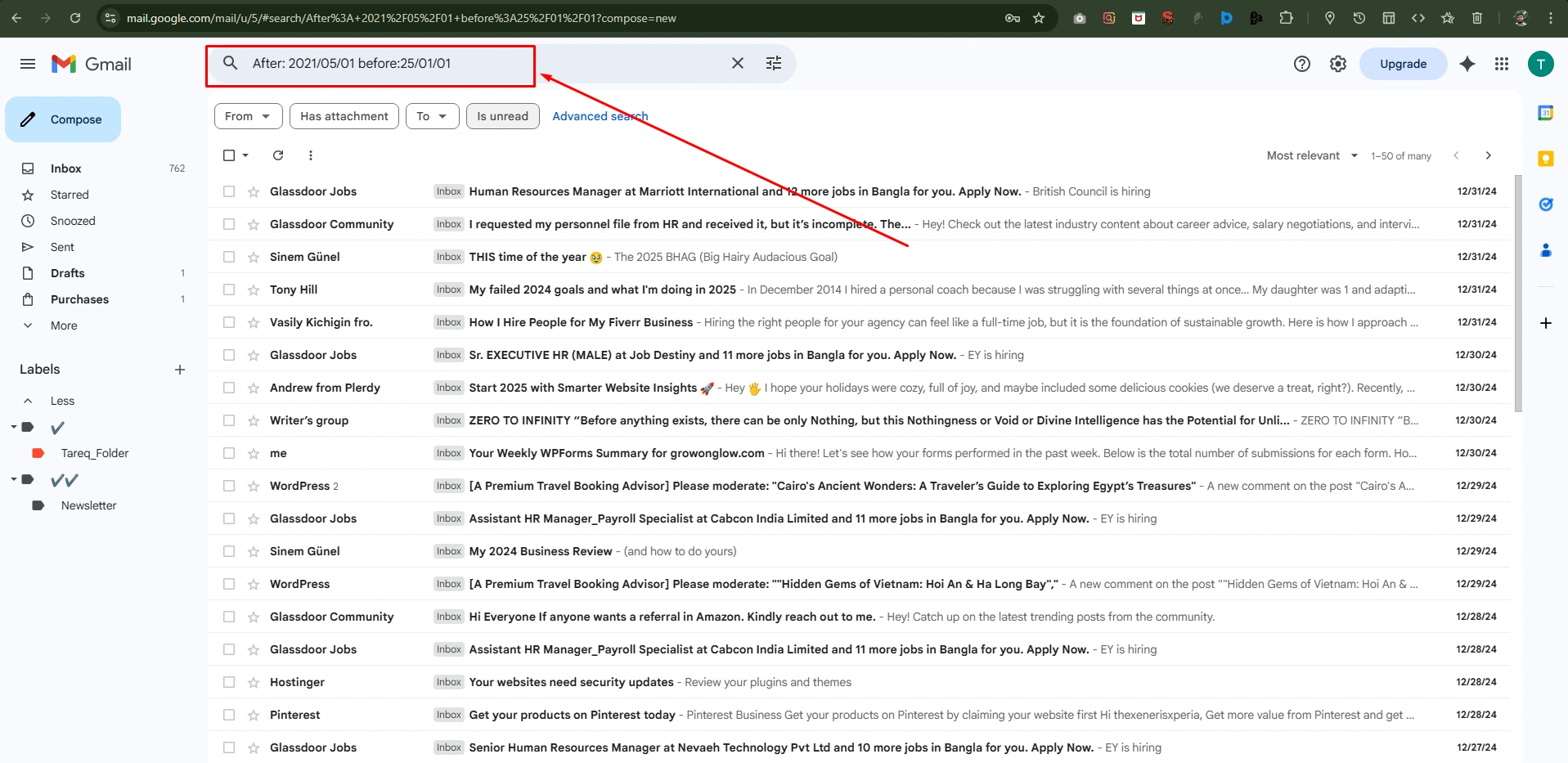
Task: Get add-ons plus icon in side panel
Action: tap(1546, 323)
